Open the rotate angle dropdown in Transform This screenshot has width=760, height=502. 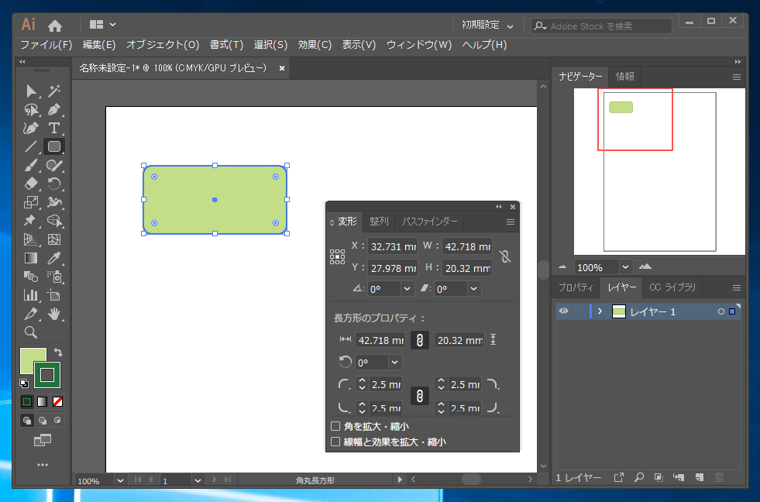[407, 289]
